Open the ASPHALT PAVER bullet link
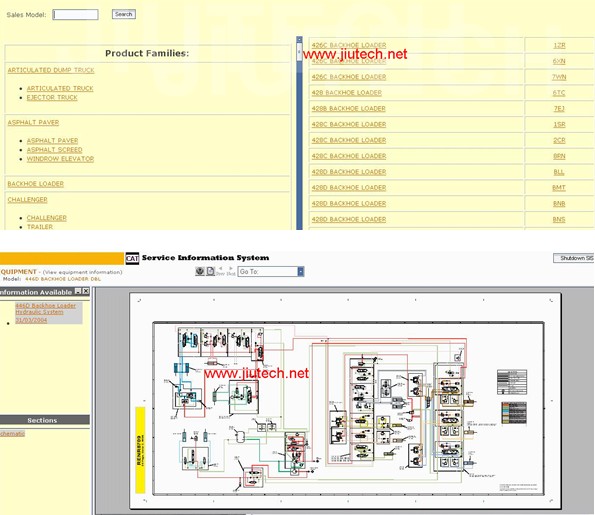Screen dimensions: 595x515 (52, 141)
